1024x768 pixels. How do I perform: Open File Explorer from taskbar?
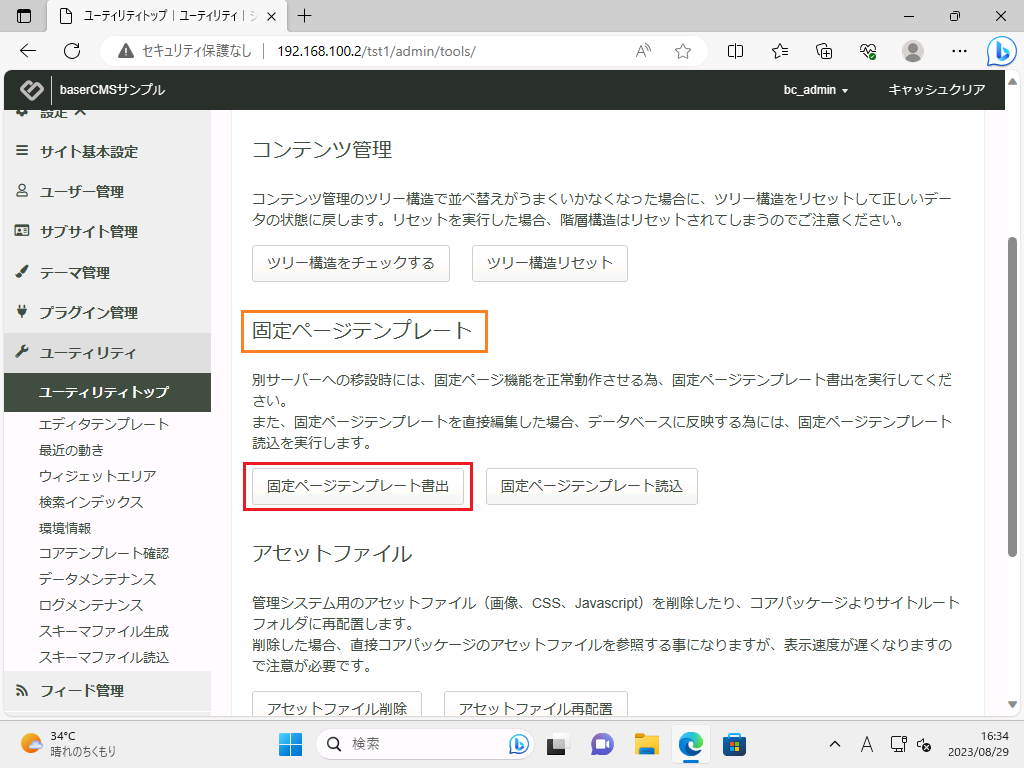pyautogui.click(x=647, y=744)
